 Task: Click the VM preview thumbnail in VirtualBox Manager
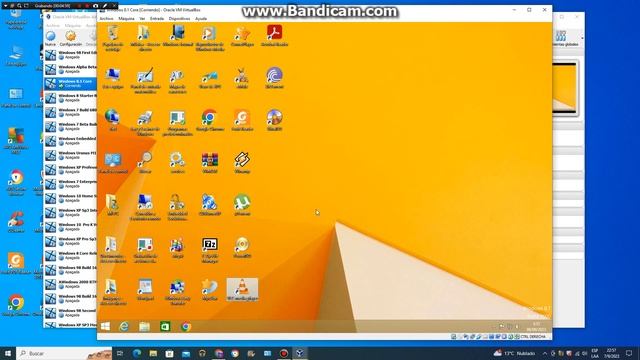click(565, 88)
